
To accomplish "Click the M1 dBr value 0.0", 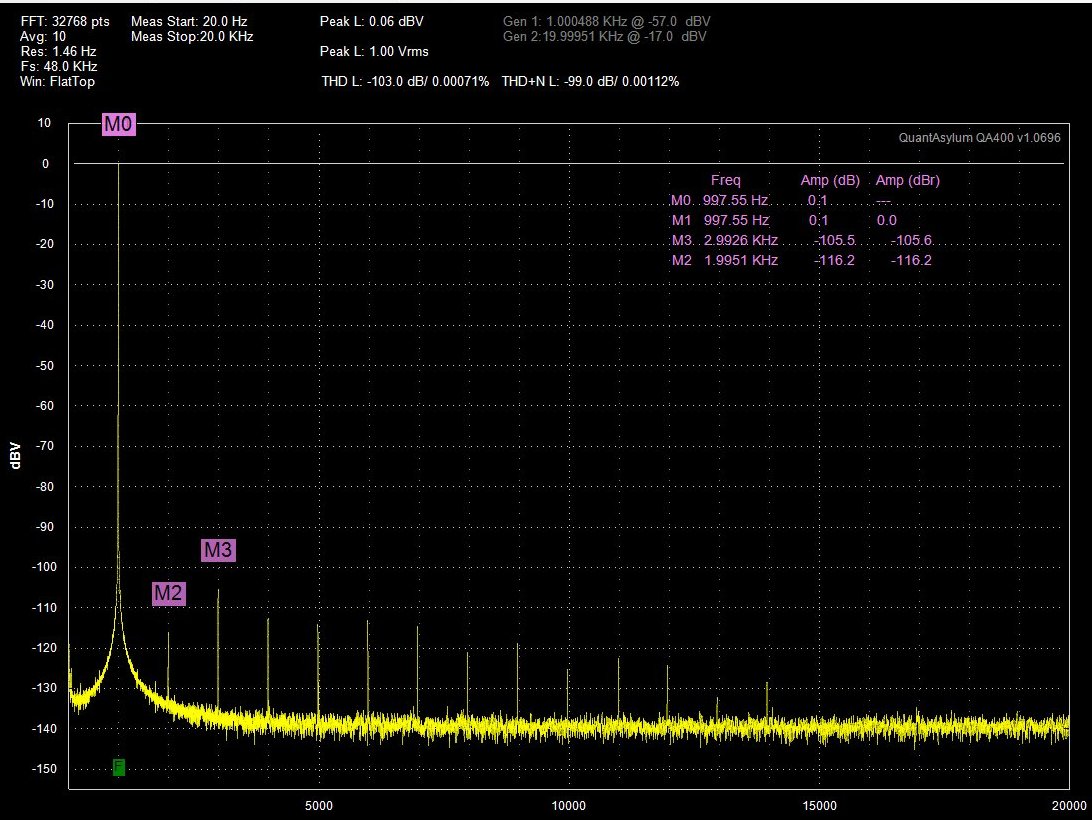I will [887, 220].
